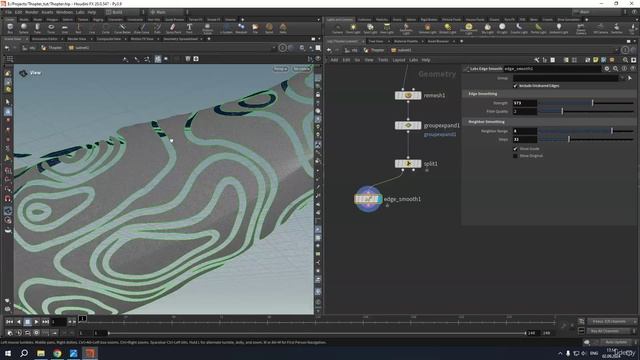Click the subnet1 path button in network
This screenshot has width=640, height=360.
pyautogui.click(x=401, y=50)
